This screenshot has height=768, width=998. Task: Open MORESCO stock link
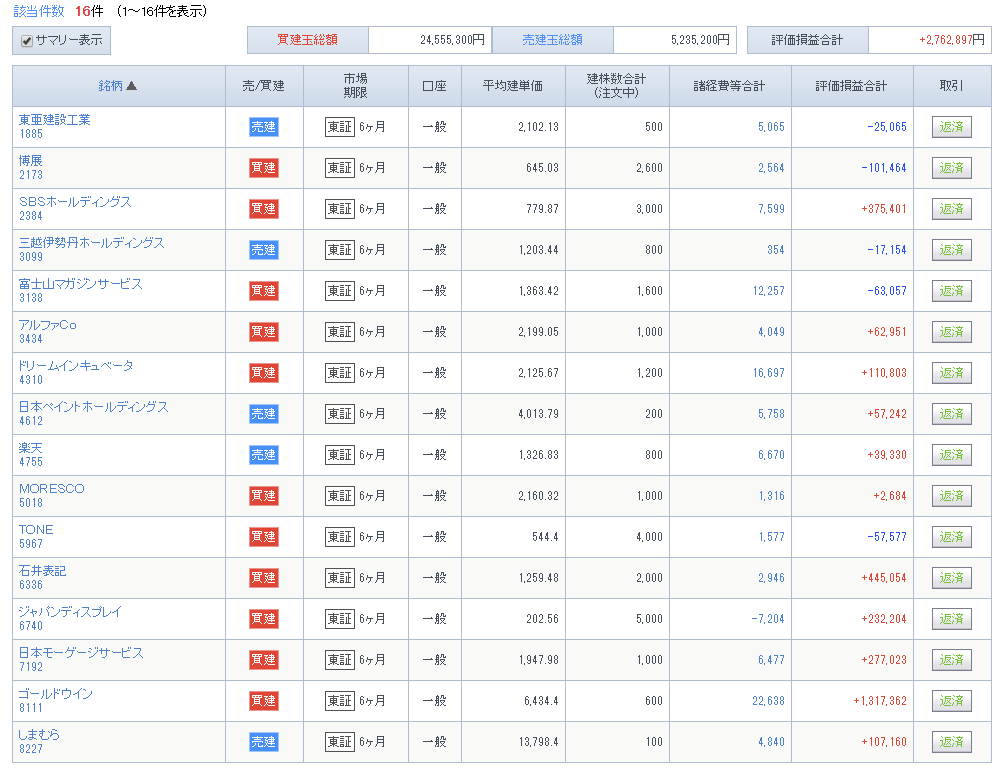coord(52,489)
